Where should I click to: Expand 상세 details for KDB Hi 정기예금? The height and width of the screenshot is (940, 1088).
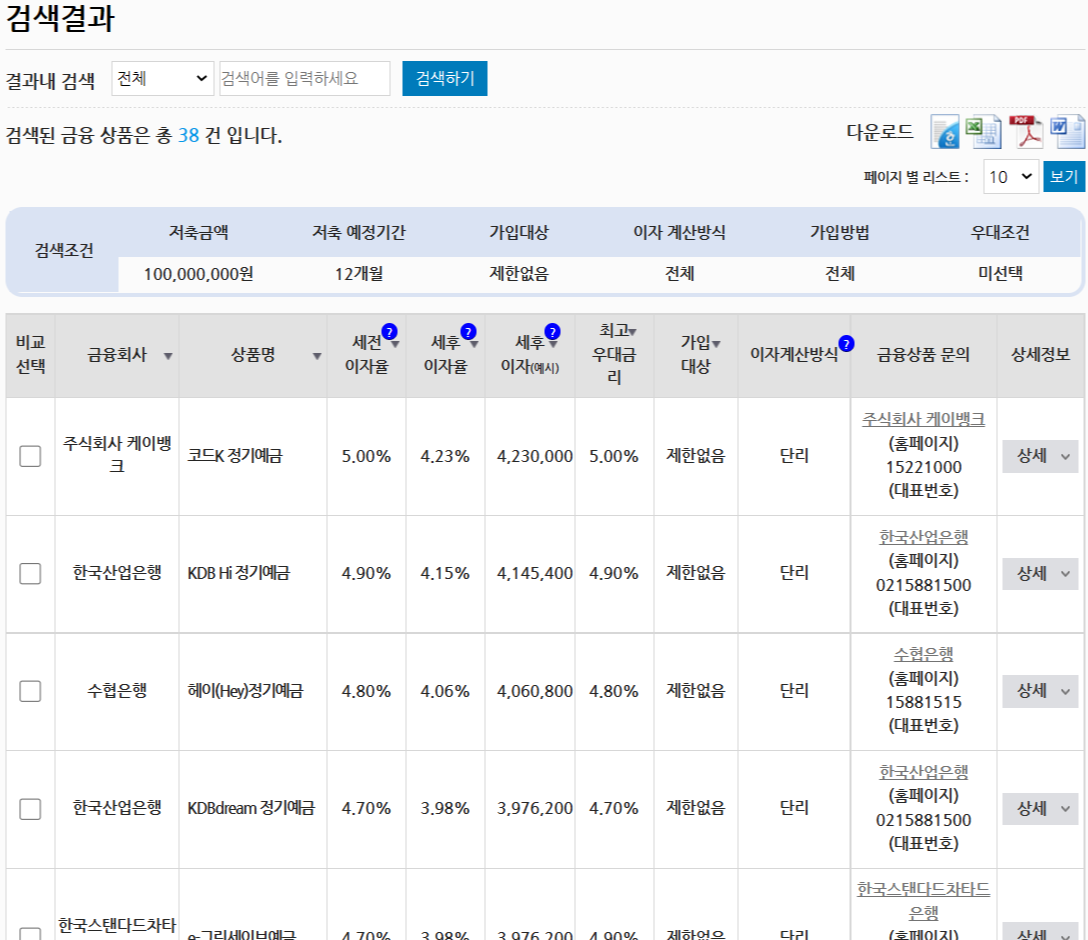pos(1040,574)
